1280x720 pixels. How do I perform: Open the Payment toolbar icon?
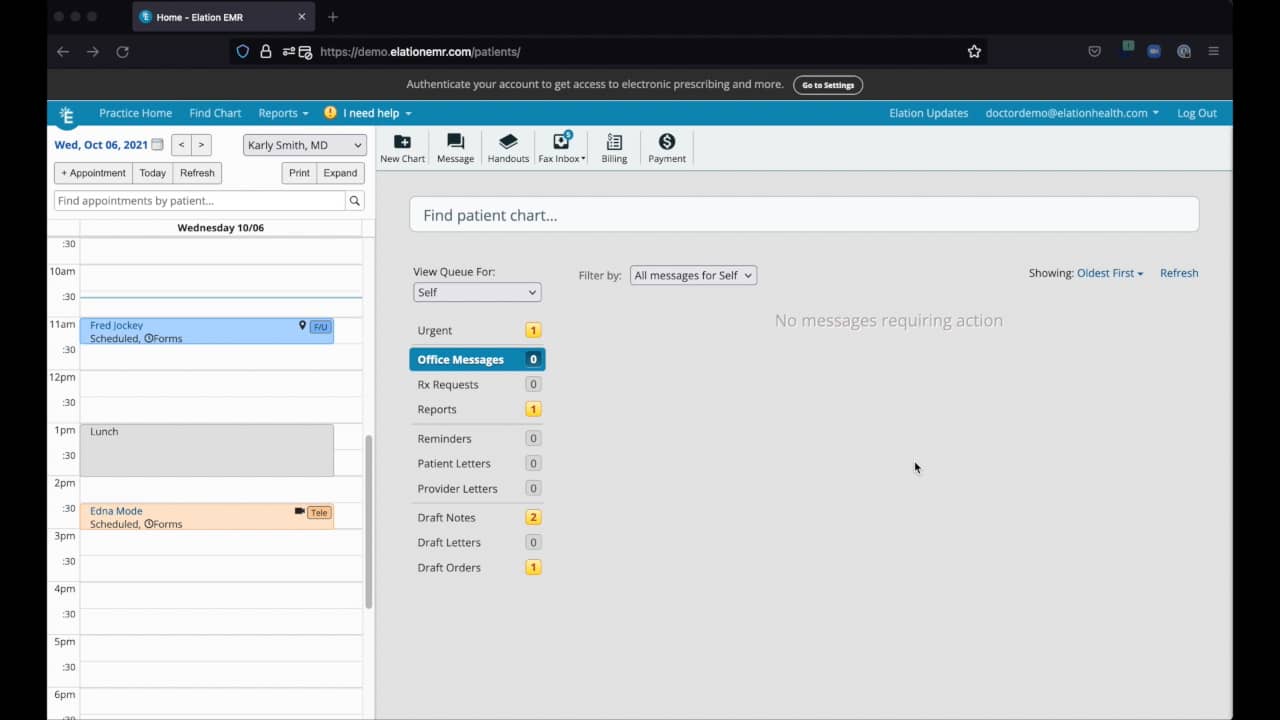[x=667, y=148]
